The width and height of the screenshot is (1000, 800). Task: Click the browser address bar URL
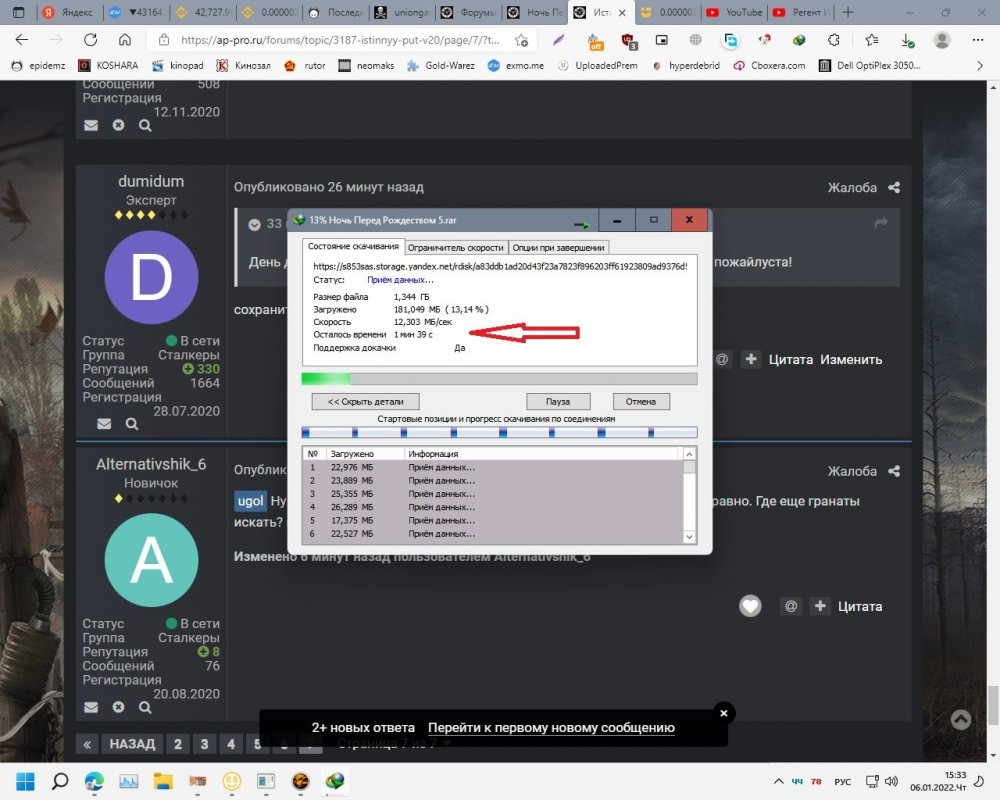pyautogui.click(x=340, y=40)
